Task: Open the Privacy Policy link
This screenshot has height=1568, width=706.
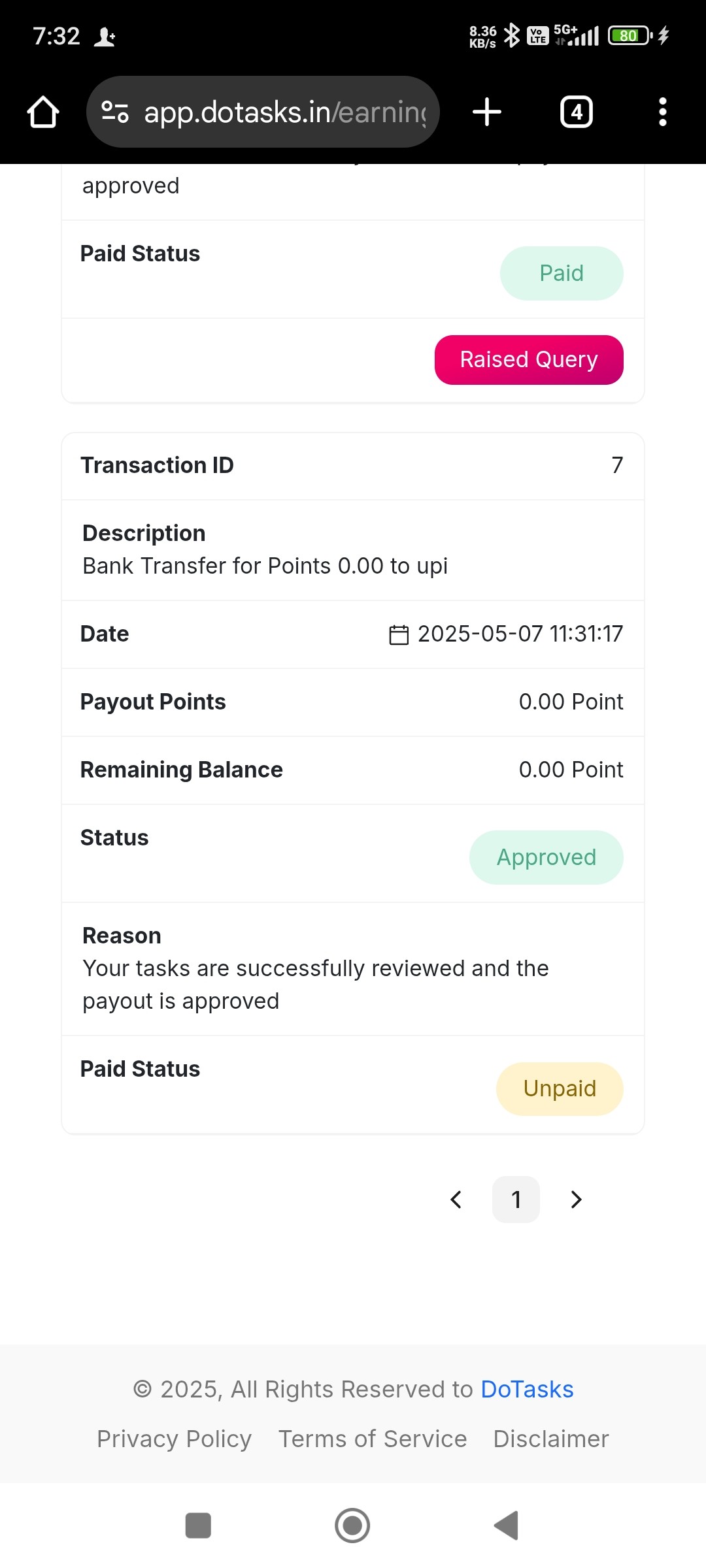Action: pyautogui.click(x=174, y=1439)
